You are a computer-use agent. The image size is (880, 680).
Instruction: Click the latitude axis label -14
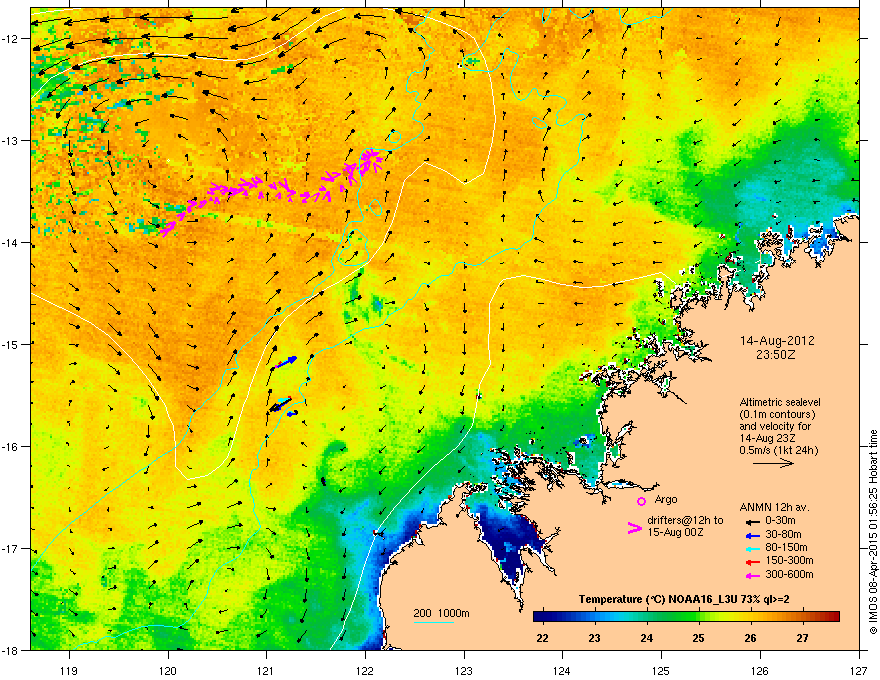click(x=12, y=242)
